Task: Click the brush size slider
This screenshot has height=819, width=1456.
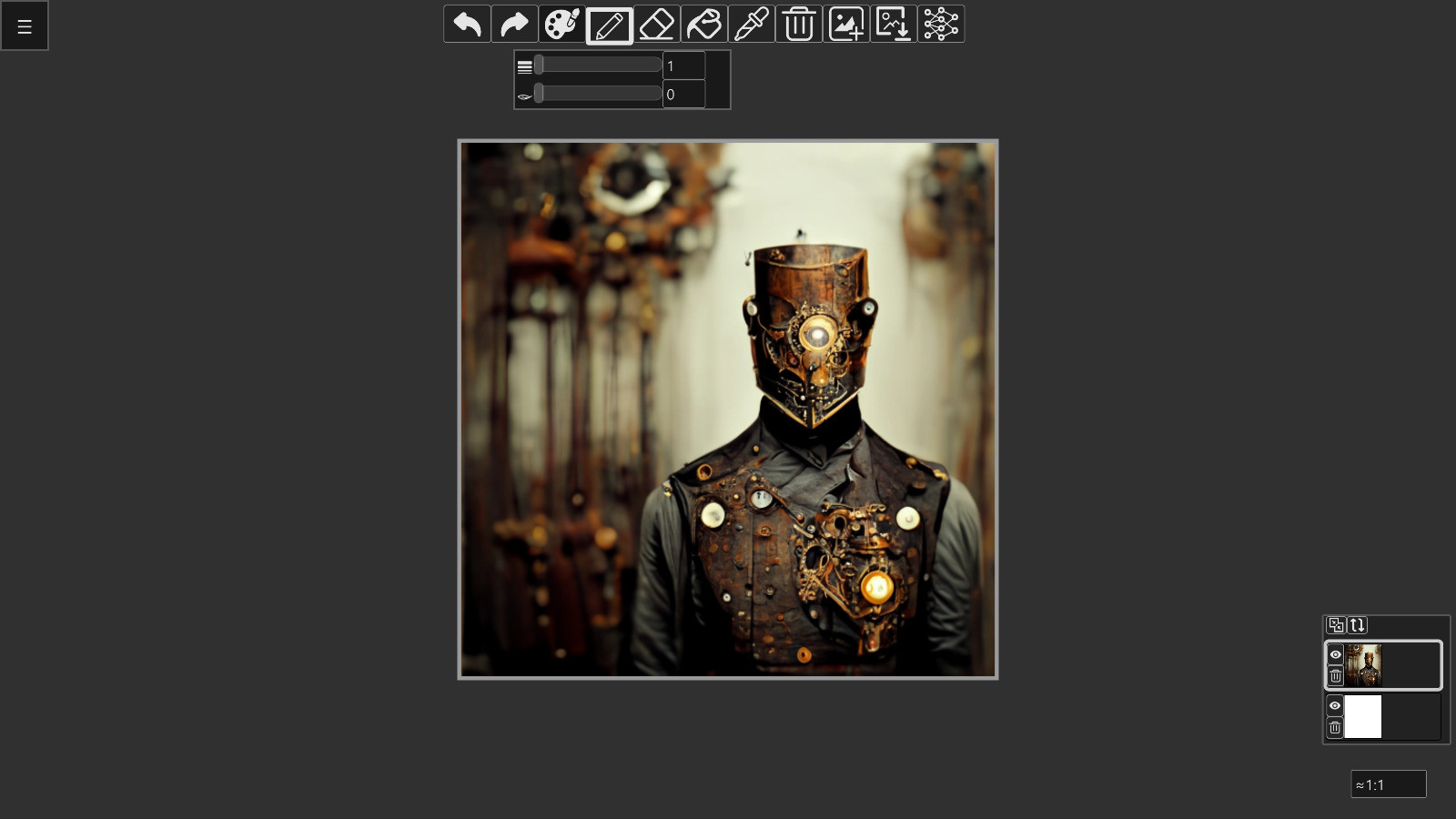Action: pos(598,65)
